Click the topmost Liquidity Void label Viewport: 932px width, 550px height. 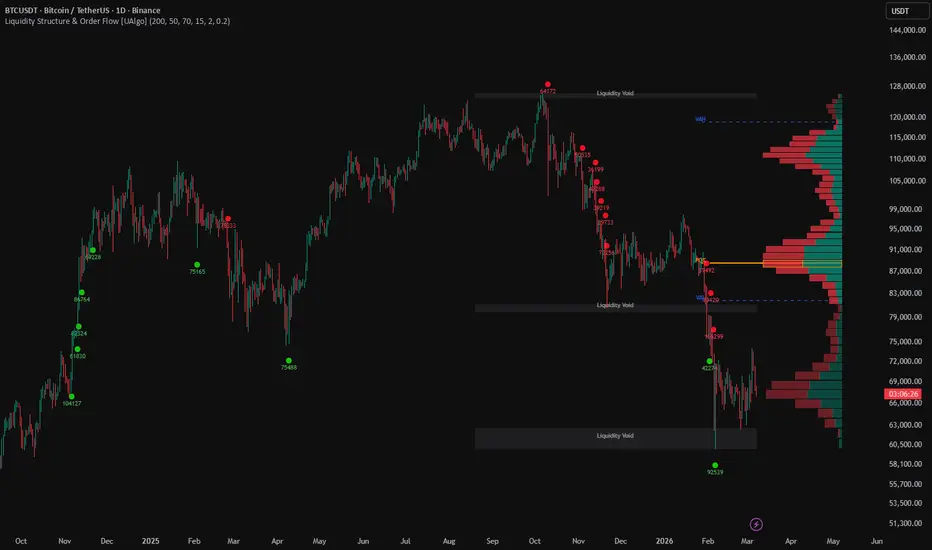615,93
